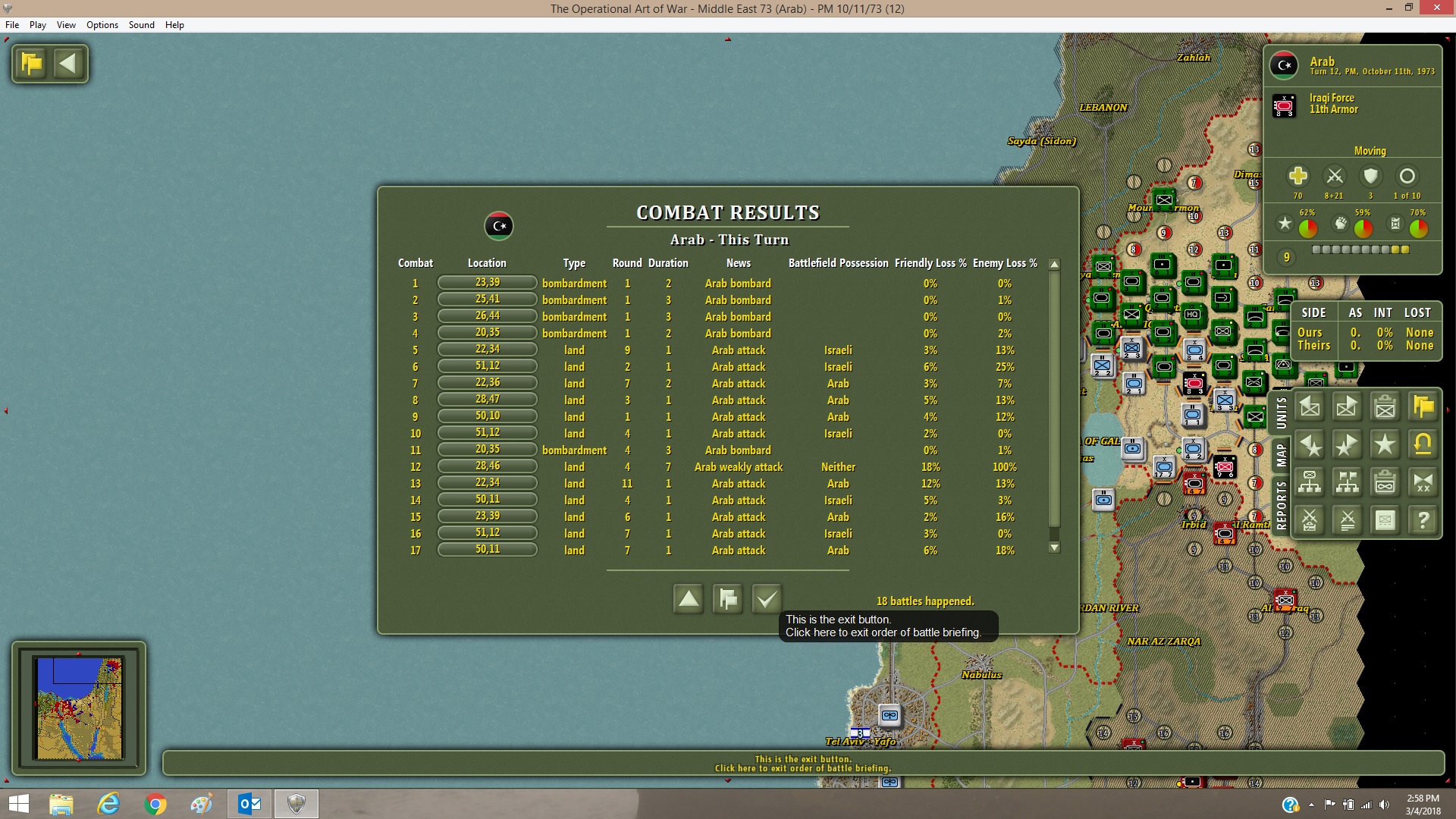Open the unit clipboard report icon
Viewport: 1456px width, 819px height.
[x=1385, y=407]
